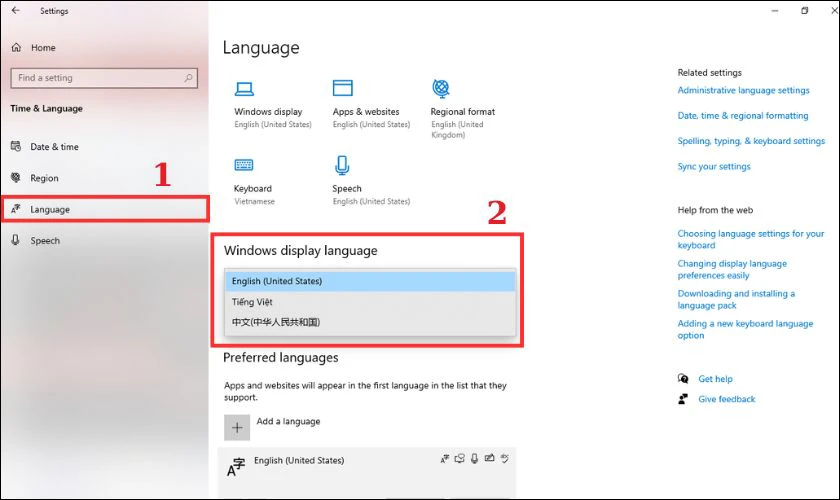Image resolution: width=840 pixels, height=500 pixels.
Task: Click the Get help chat icon
Action: 683,379
